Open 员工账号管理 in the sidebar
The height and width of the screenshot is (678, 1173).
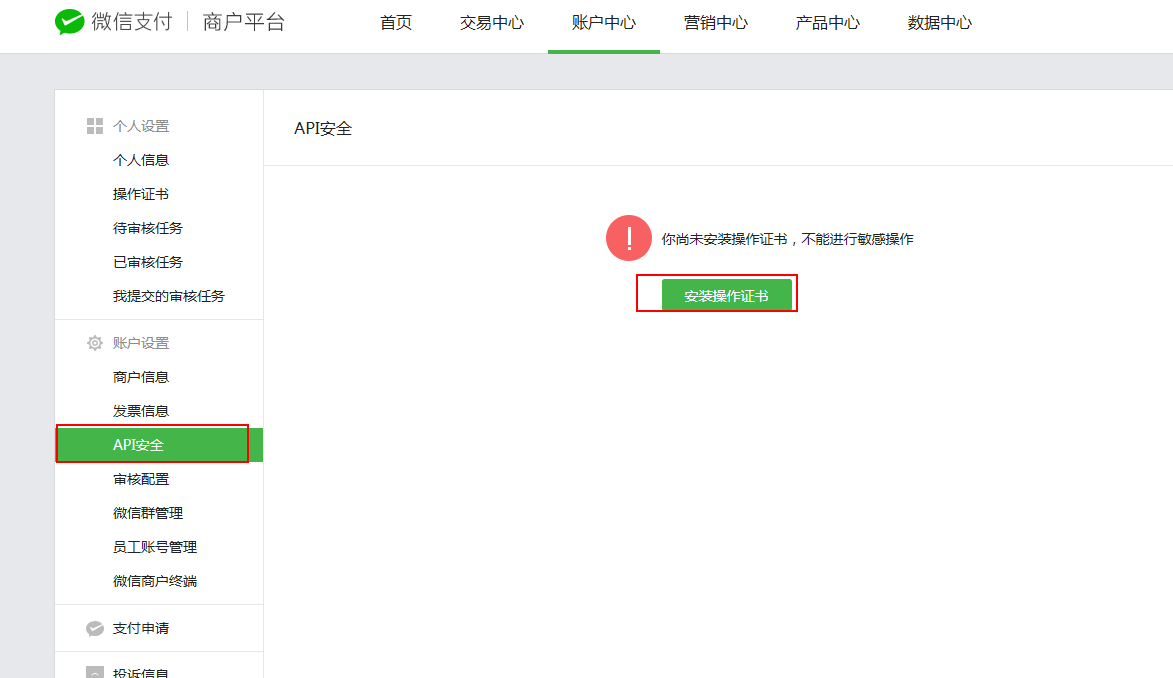tap(155, 547)
